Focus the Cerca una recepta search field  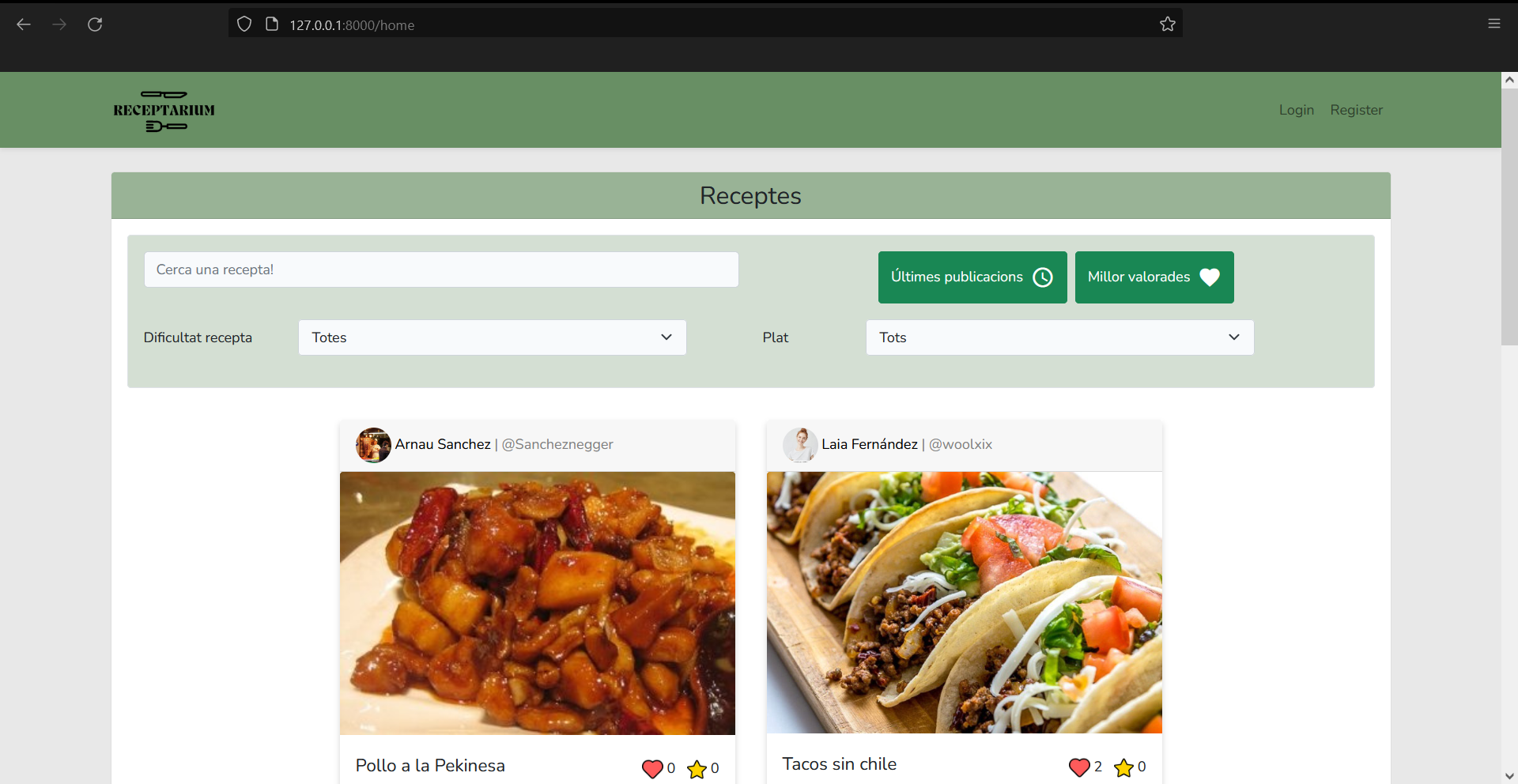point(441,269)
